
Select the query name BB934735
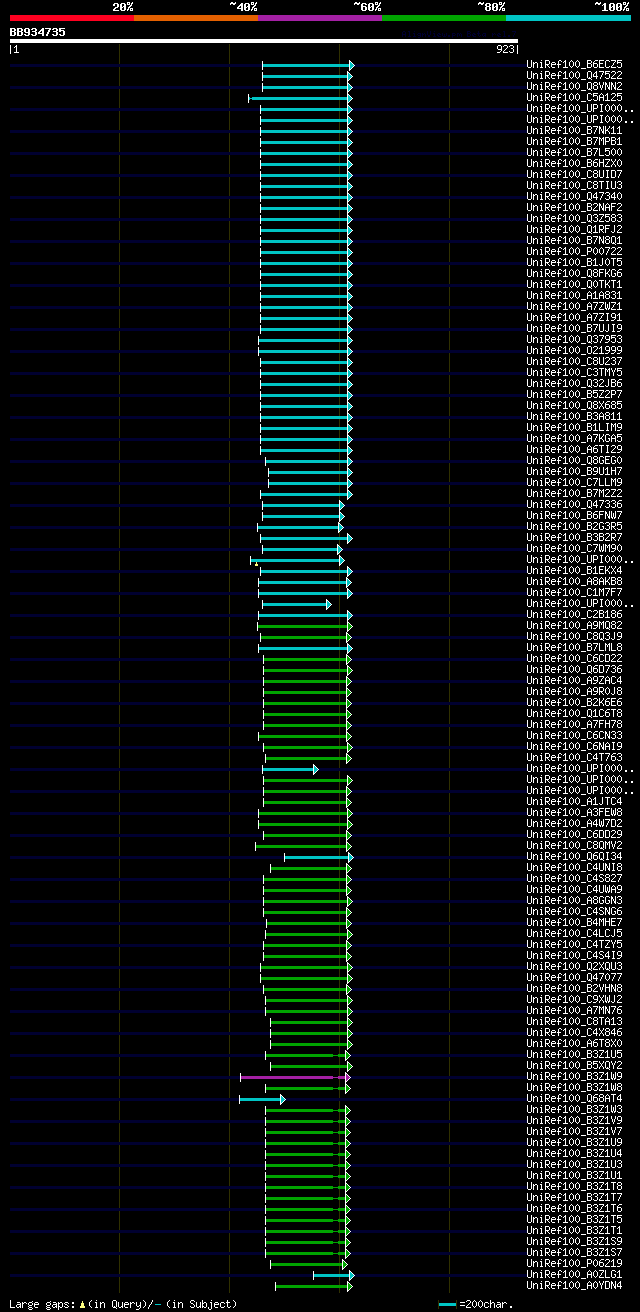[38, 32]
